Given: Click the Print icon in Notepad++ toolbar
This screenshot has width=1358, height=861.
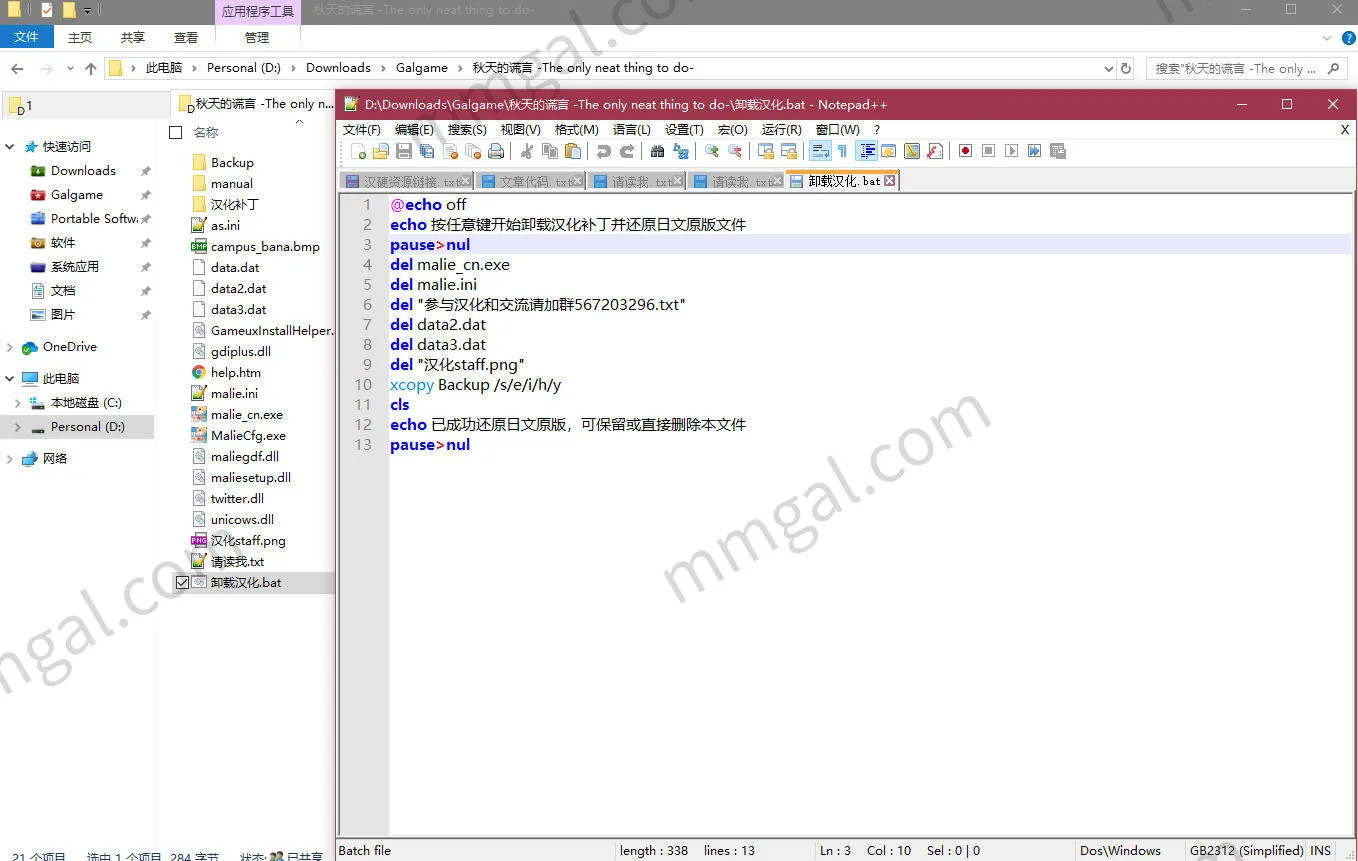Looking at the screenshot, I should point(496,151).
